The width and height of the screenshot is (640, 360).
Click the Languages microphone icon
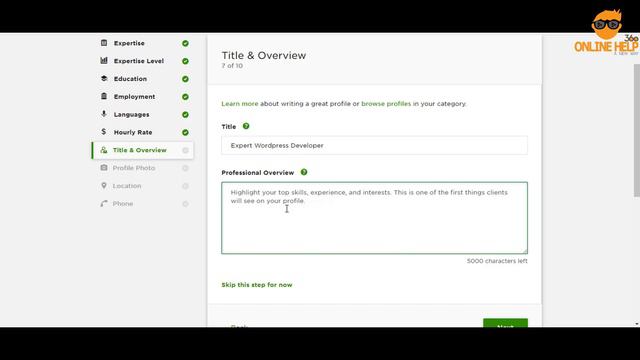pos(104,114)
